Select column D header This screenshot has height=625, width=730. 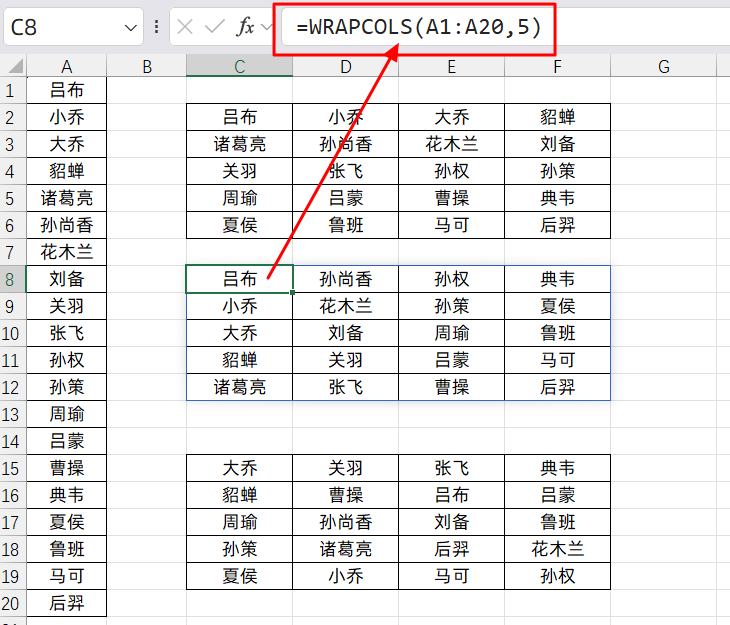(x=345, y=66)
